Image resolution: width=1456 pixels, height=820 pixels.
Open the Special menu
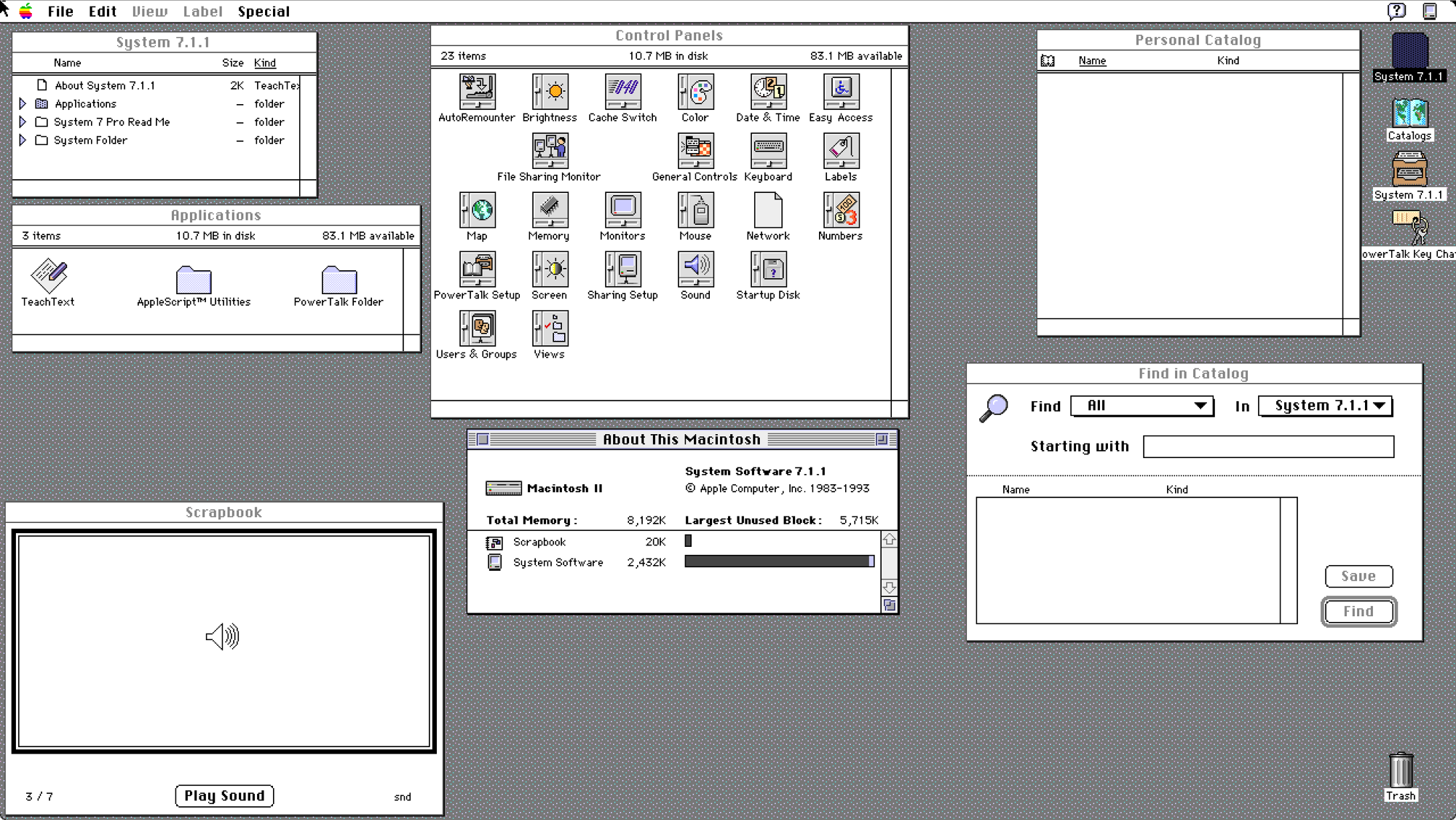pyautogui.click(x=264, y=11)
